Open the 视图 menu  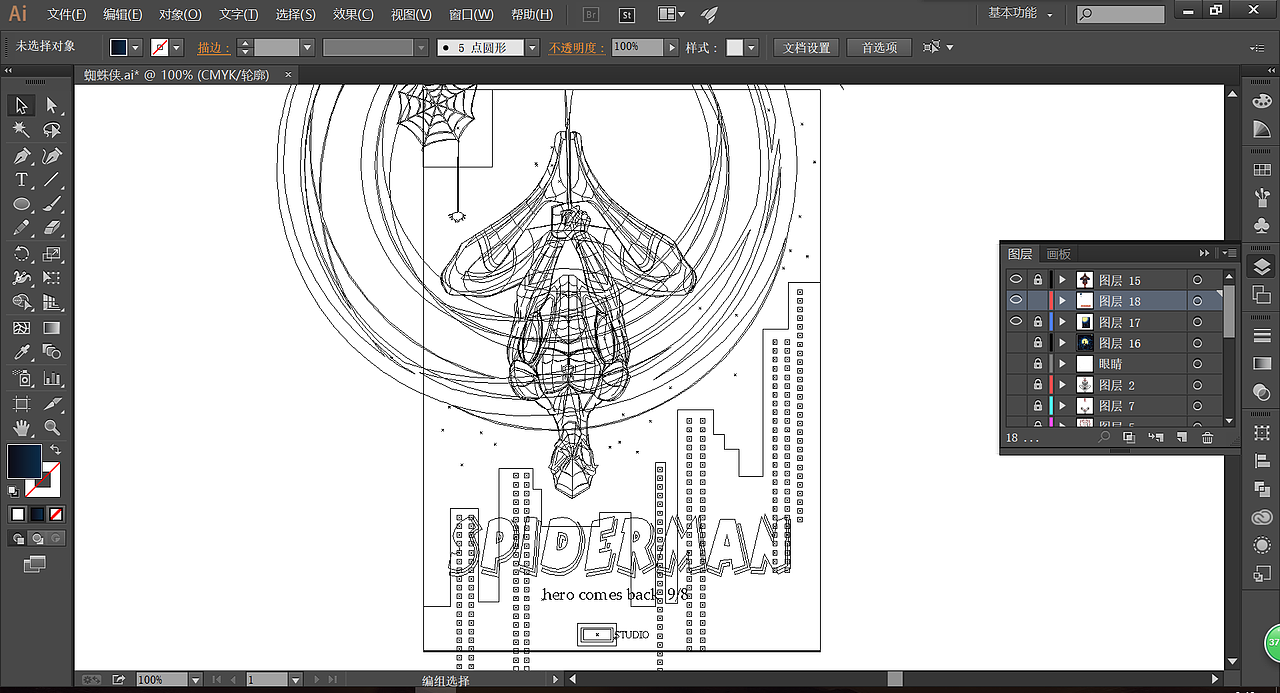pyautogui.click(x=409, y=14)
